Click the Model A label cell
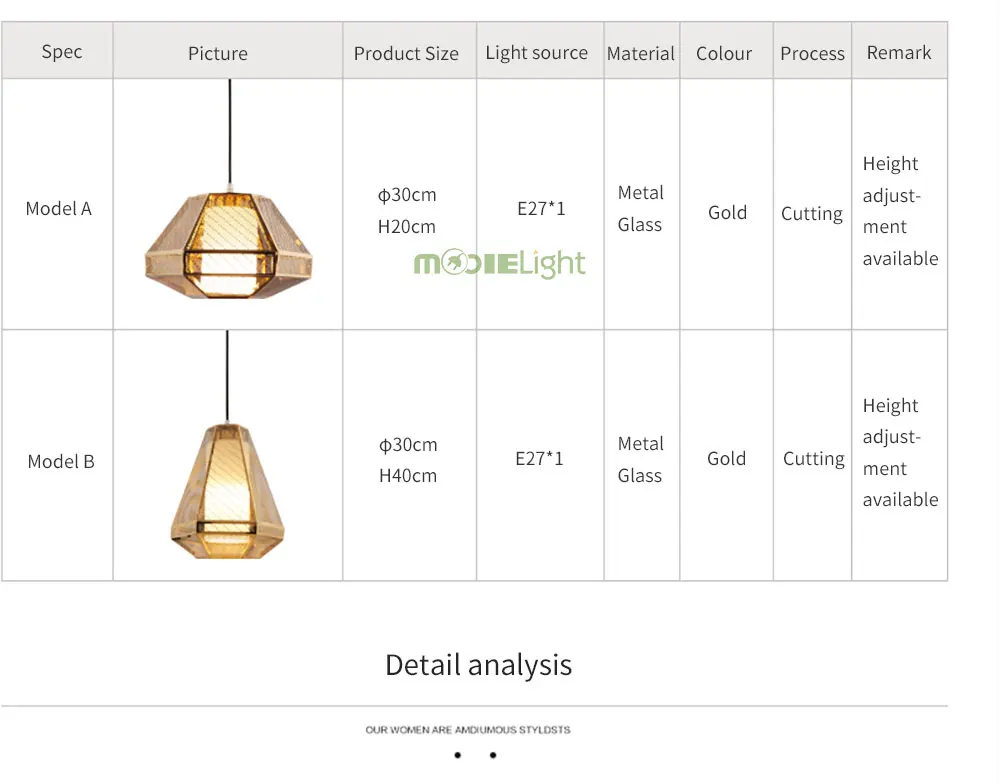The width and height of the screenshot is (1000, 784). coord(59,209)
